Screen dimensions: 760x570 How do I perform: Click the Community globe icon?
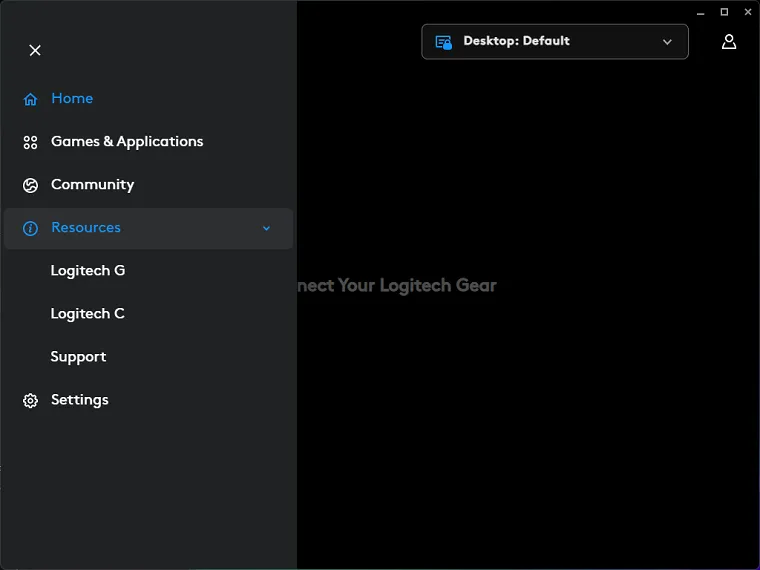tap(30, 185)
